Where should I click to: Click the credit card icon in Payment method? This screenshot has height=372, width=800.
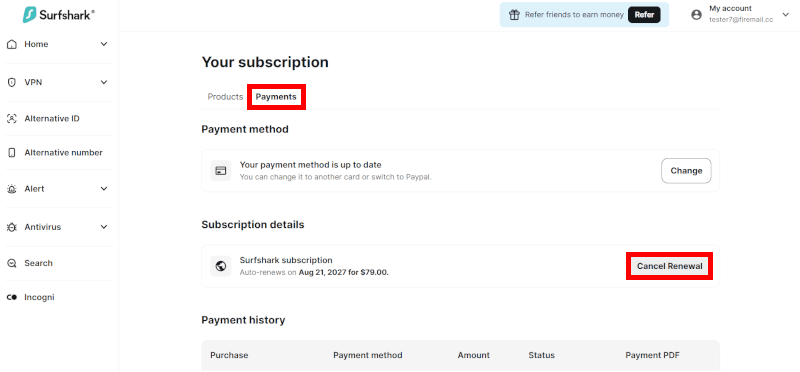(x=221, y=170)
